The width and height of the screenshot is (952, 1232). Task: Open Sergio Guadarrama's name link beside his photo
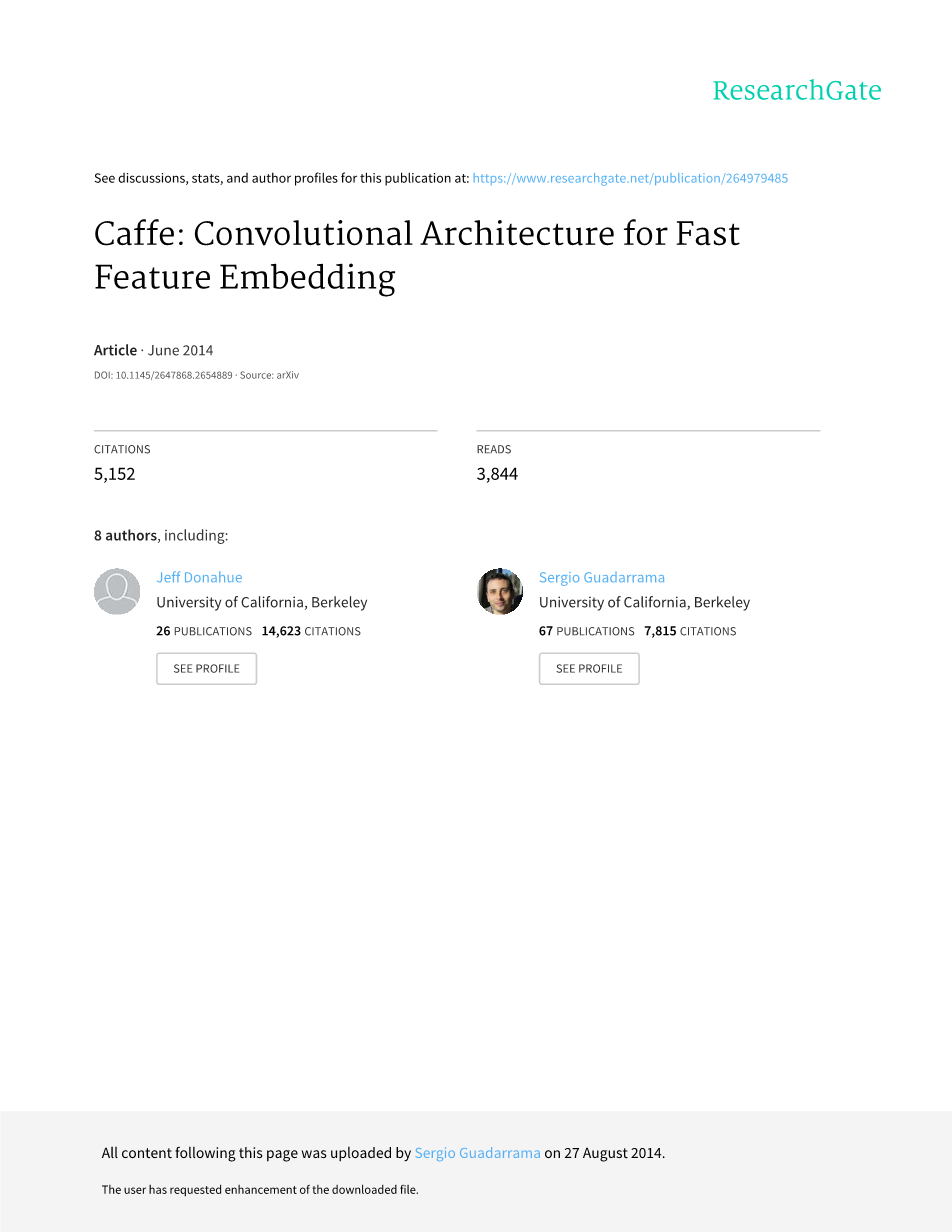601,577
